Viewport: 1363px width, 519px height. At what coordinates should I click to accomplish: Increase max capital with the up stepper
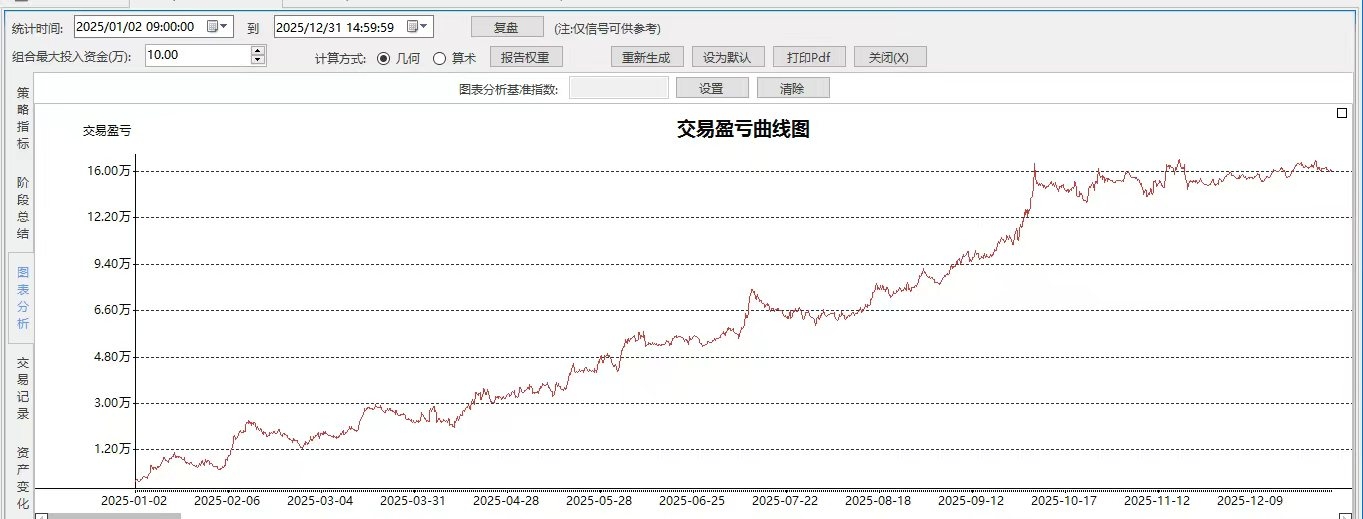tap(258, 51)
